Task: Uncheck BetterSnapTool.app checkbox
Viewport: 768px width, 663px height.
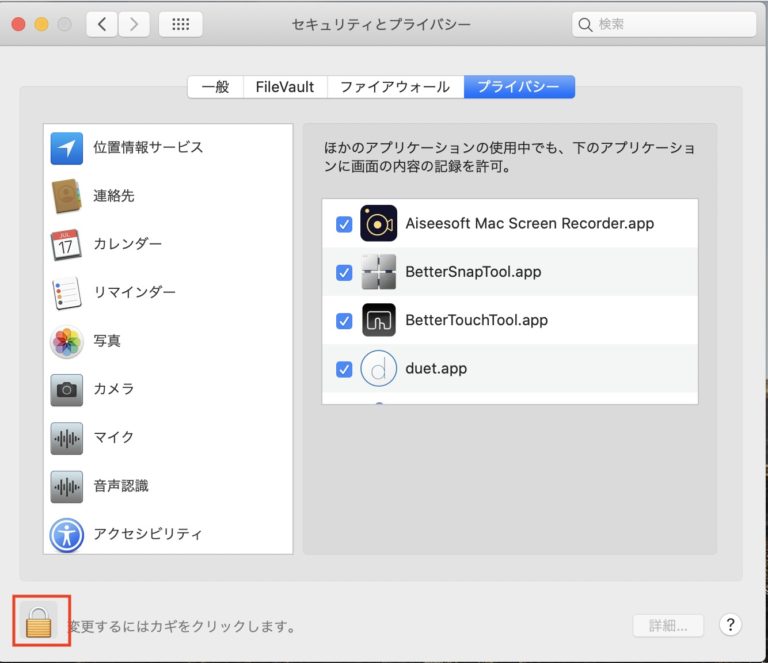Action: click(x=344, y=272)
